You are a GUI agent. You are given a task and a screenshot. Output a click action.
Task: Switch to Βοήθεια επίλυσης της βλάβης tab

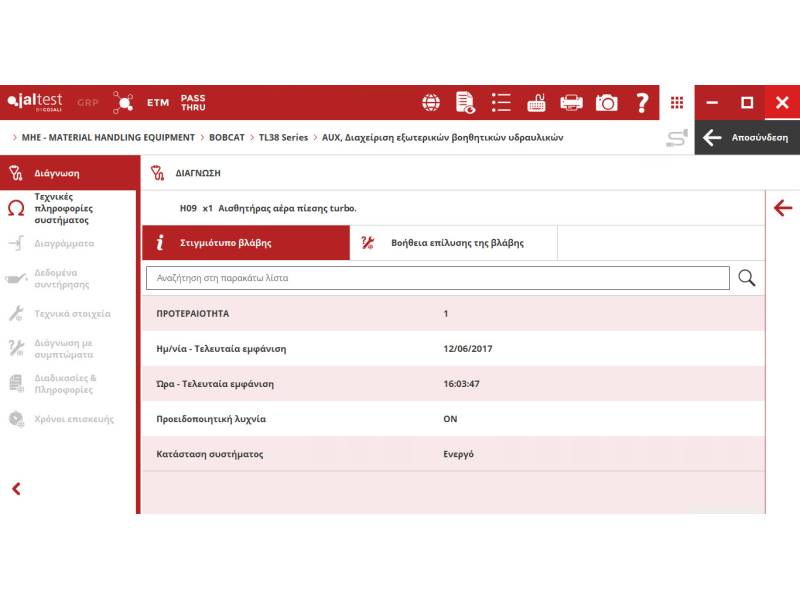click(x=453, y=243)
